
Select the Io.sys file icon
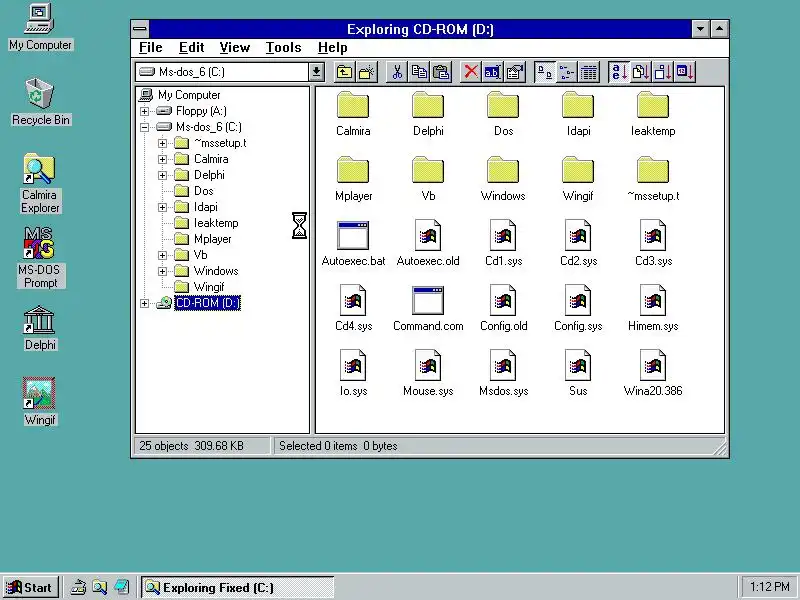coord(353,365)
